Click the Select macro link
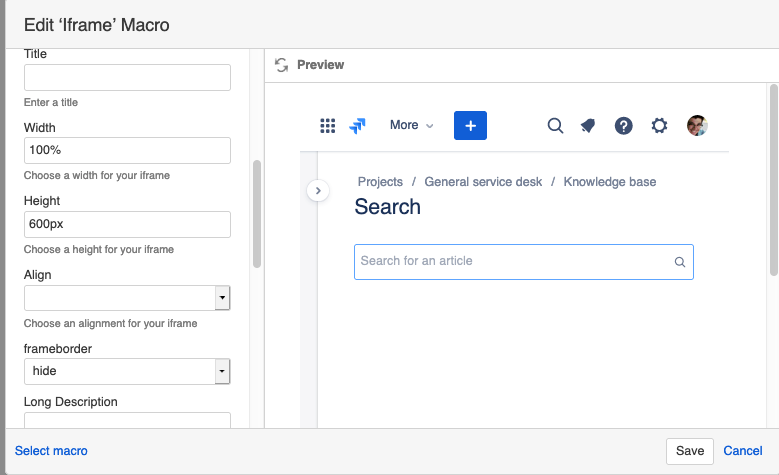 [x=51, y=451]
